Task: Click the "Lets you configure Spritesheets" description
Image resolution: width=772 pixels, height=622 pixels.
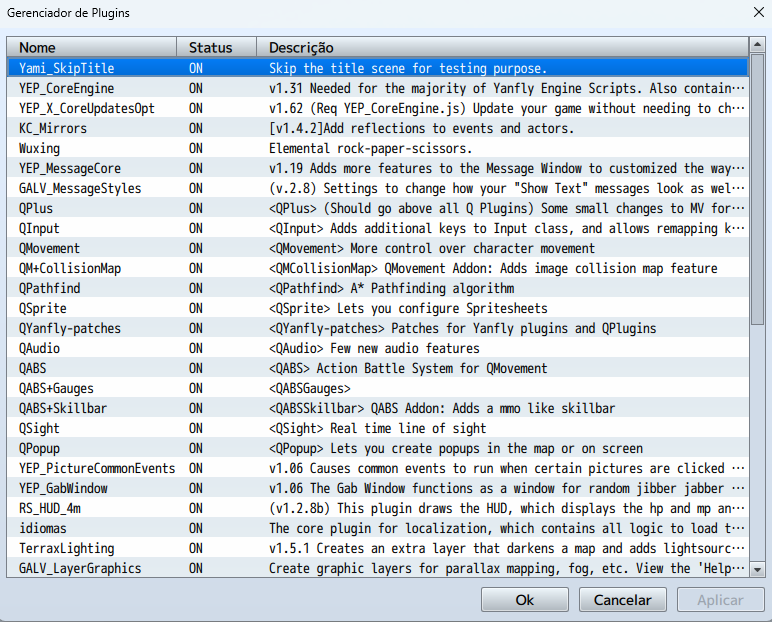Action: (x=442, y=309)
